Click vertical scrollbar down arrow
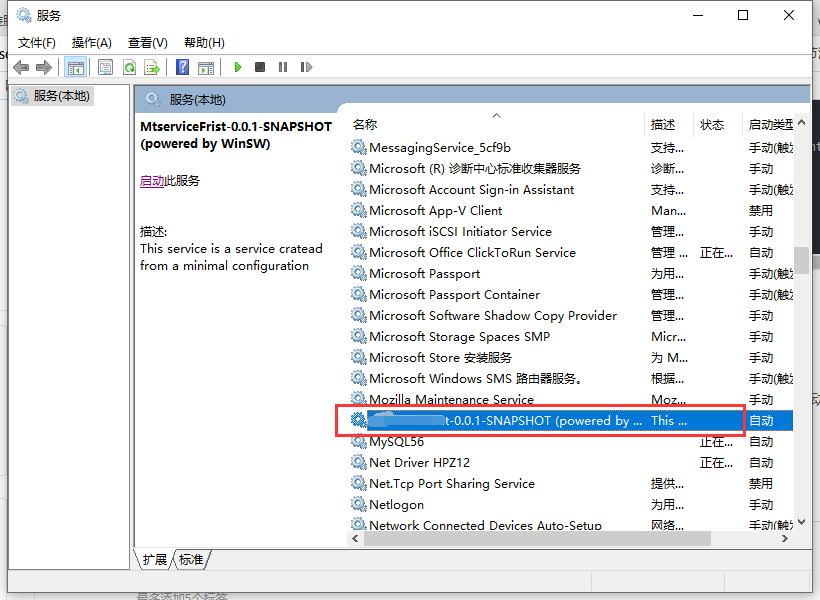 coord(801,522)
